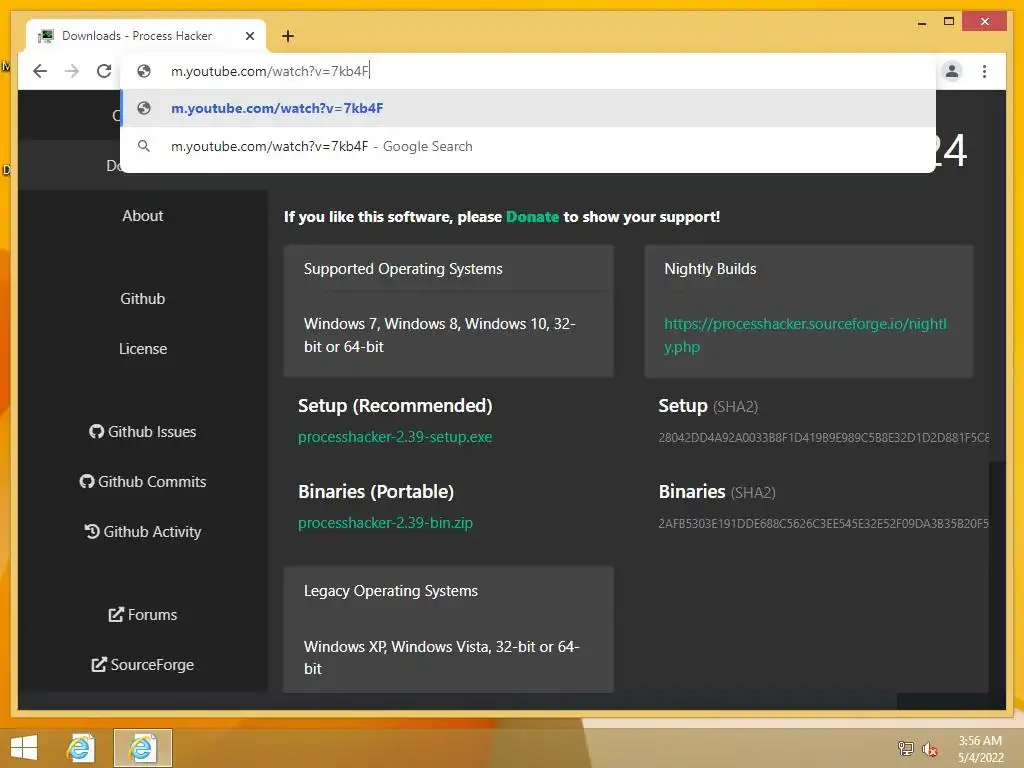Viewport: 1024px width, 768px height.
Task: Reload the current page
Action: (x=104, y=71)
